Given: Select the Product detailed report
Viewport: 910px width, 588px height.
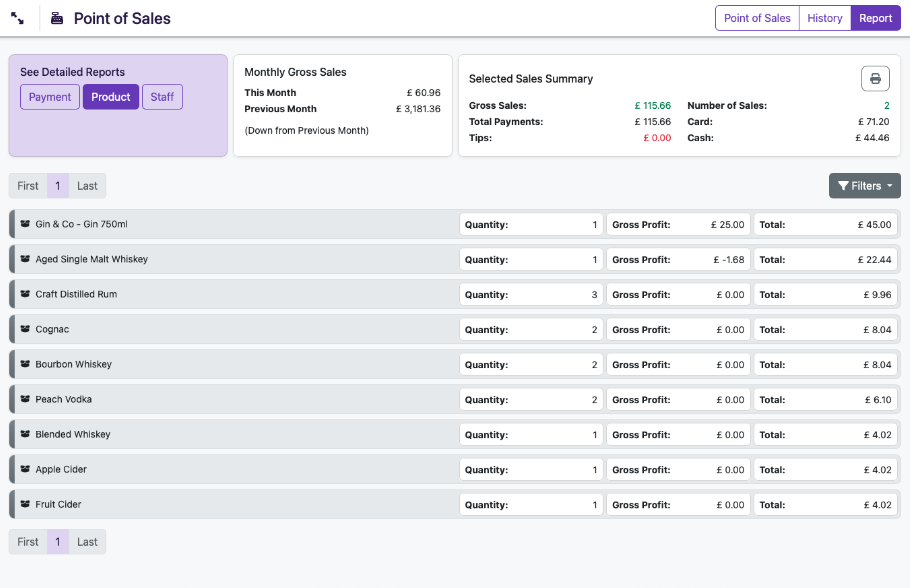Looking at the screenshot, I should pyautogui.click(x=111, y=97).
